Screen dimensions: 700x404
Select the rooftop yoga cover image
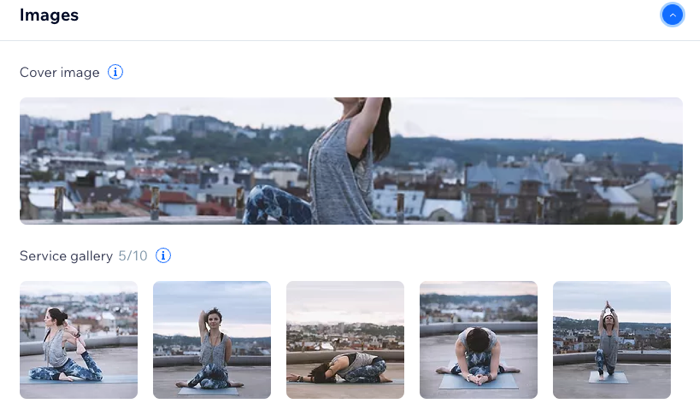point(351,161)
